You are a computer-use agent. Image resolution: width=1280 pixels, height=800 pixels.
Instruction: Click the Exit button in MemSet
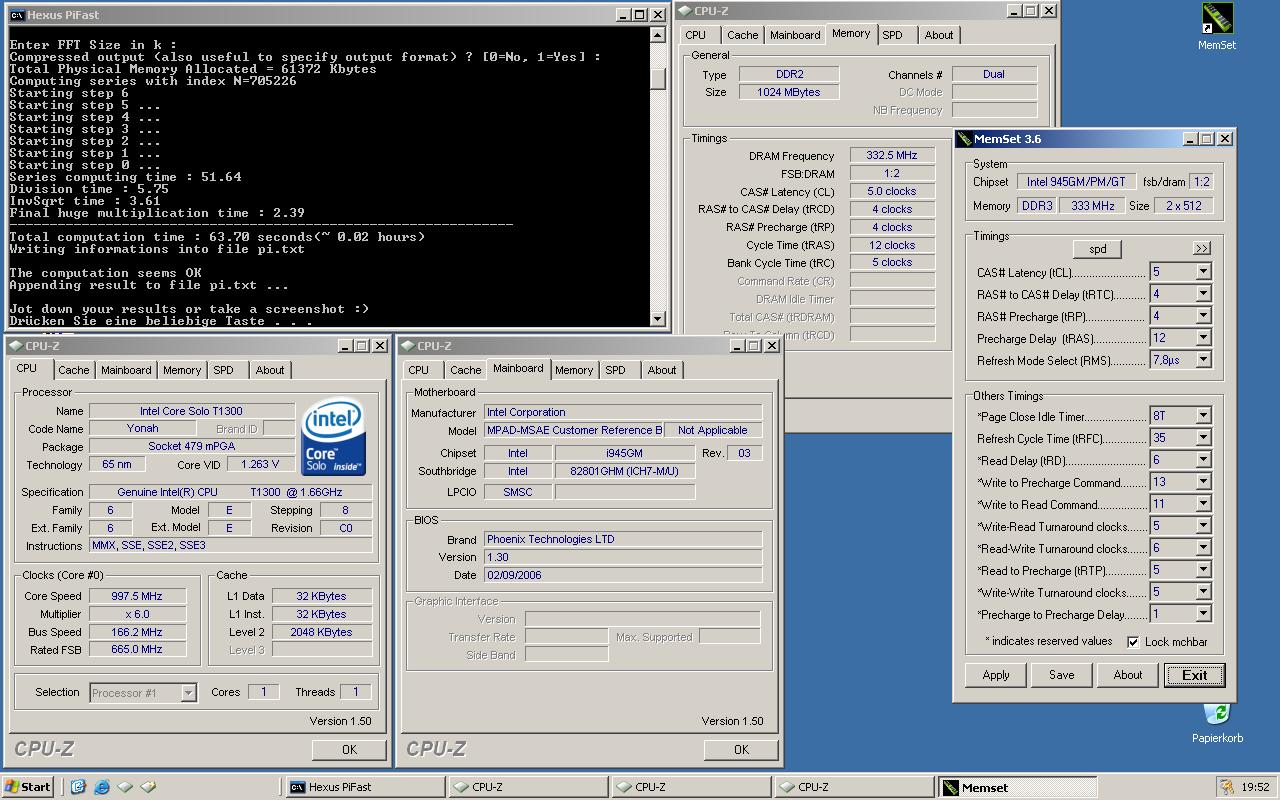[1194, 675]
